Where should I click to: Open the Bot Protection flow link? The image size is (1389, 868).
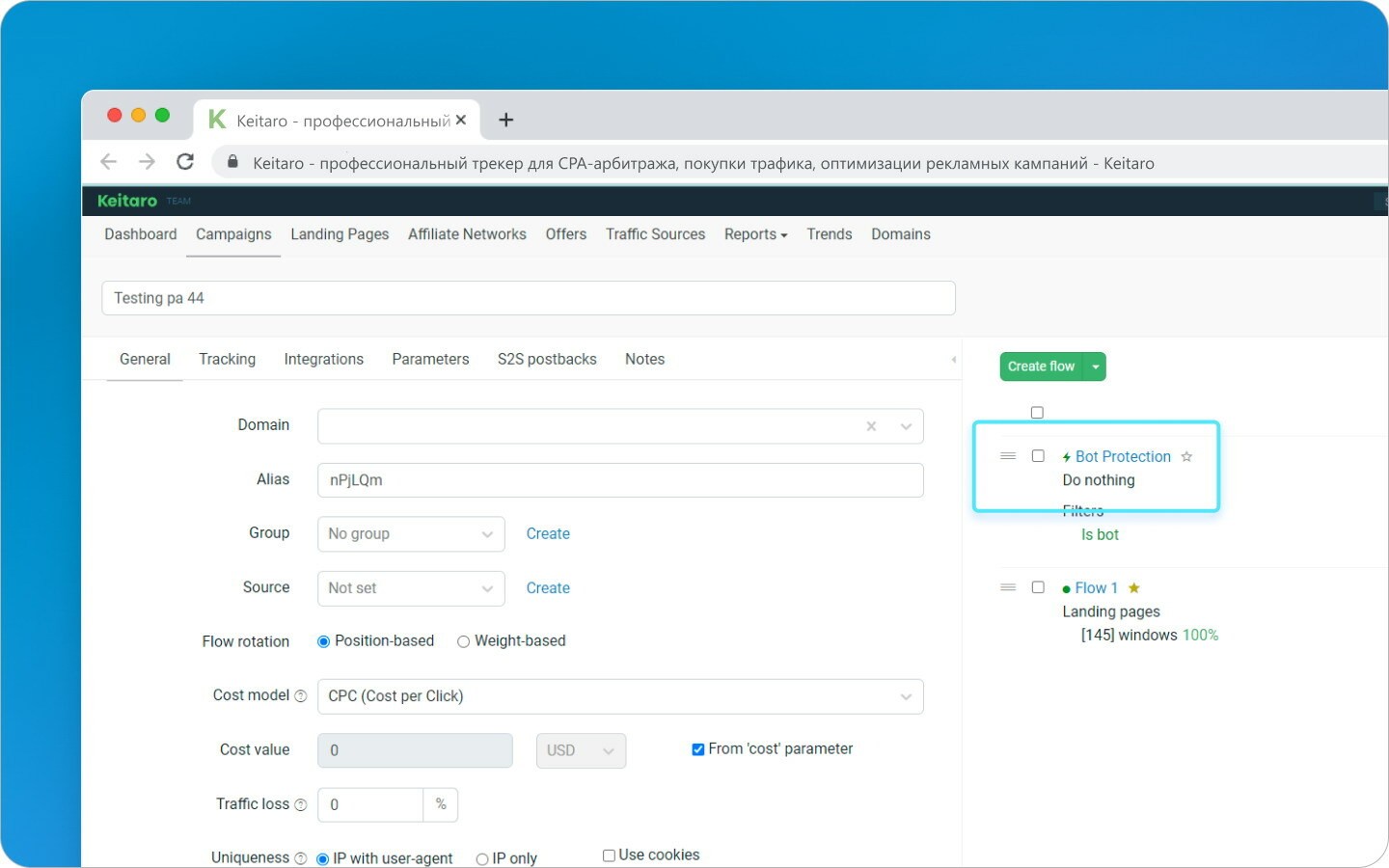tap(1123, 456)
